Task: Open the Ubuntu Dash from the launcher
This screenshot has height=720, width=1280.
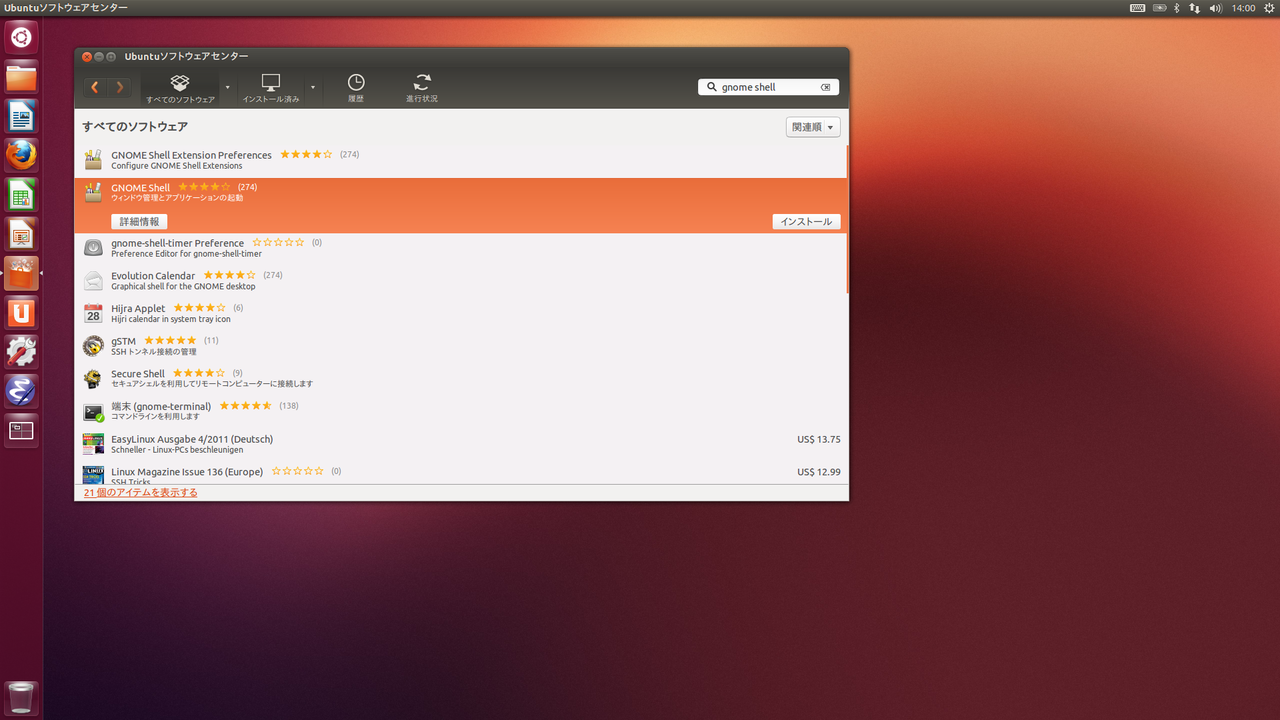Action: [x=21, y=38]
